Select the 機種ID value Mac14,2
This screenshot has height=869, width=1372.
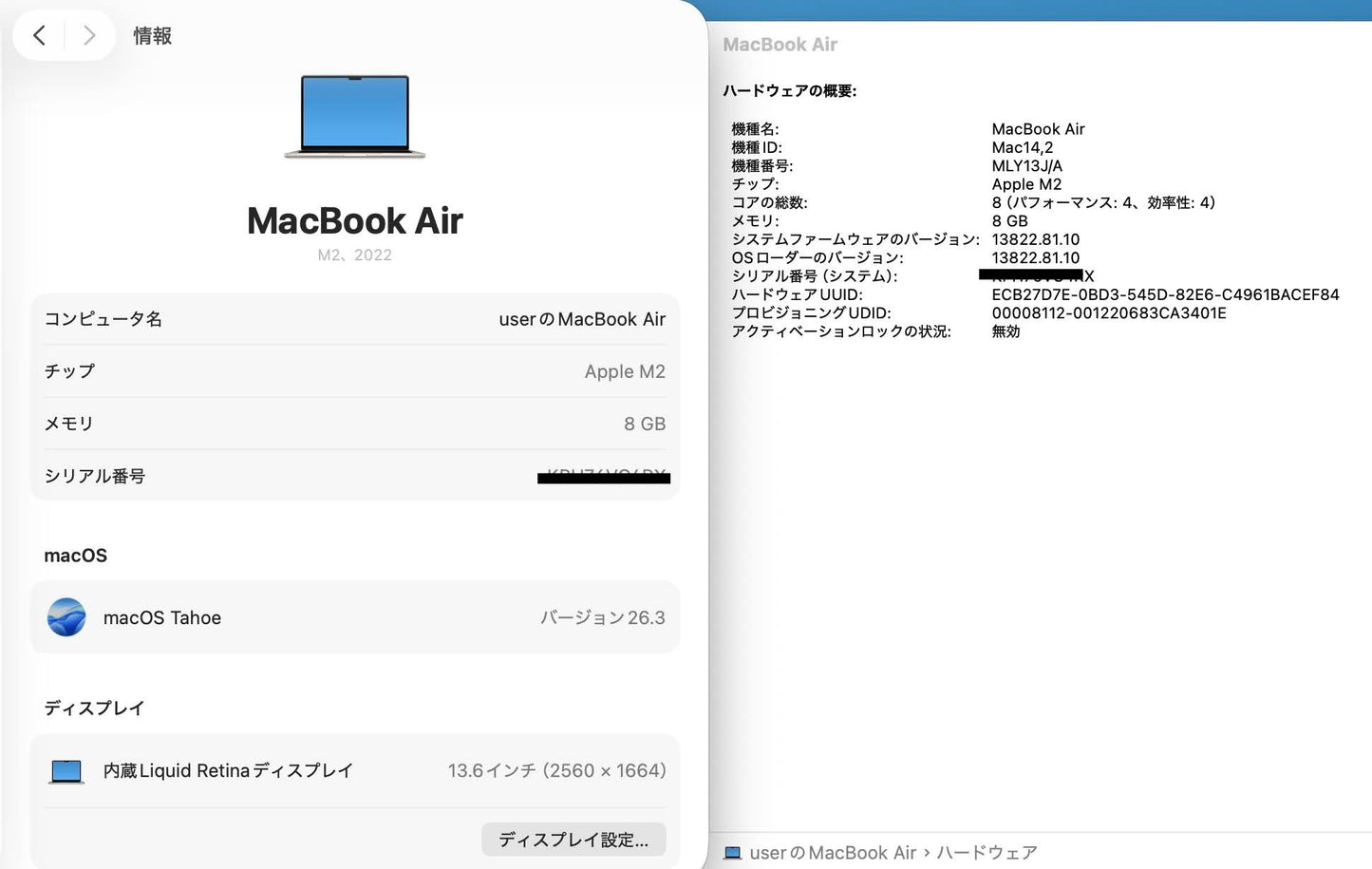point(1023,147)
